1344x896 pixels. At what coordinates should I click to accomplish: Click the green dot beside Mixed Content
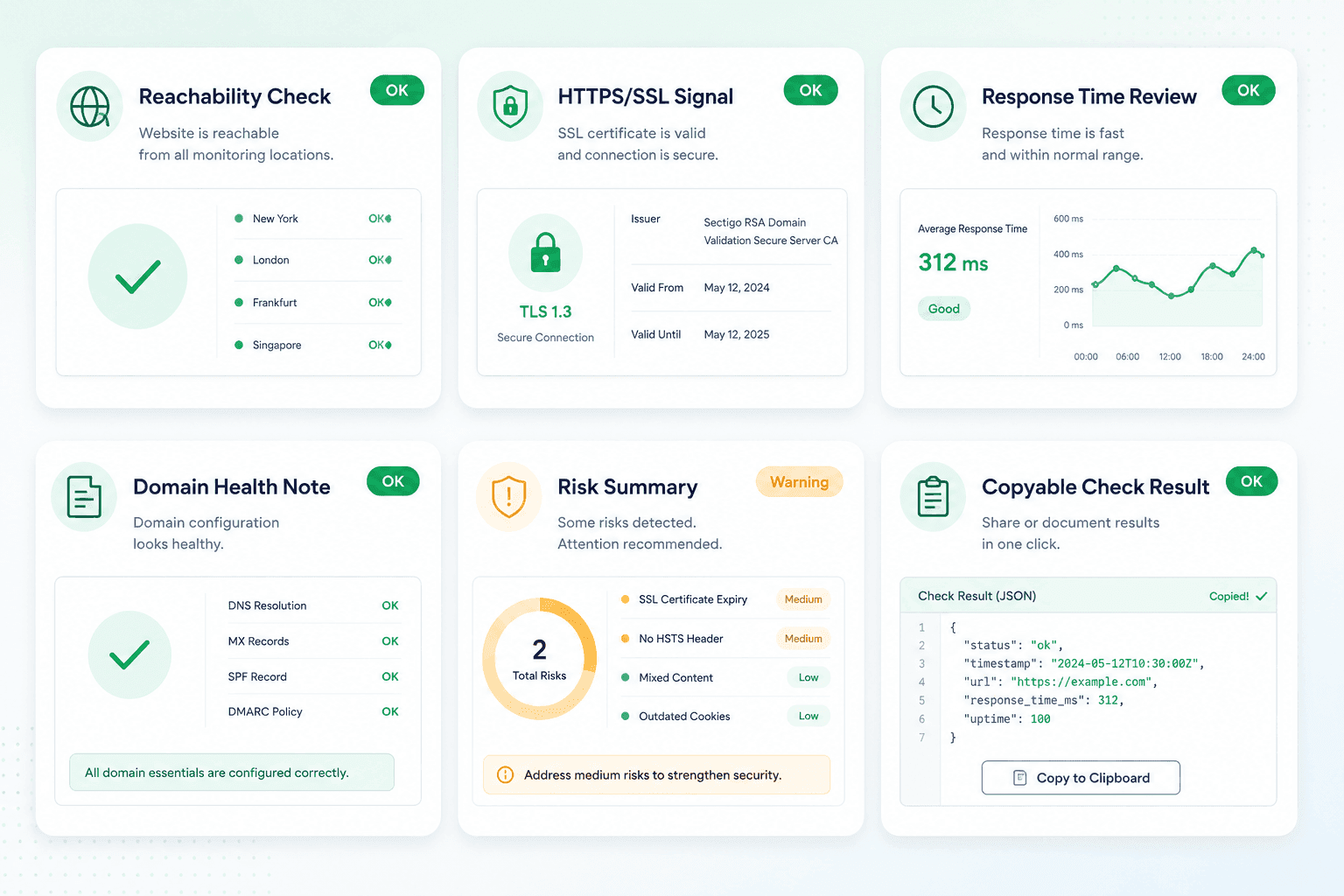pyautogui.click(x=625, y=677)
